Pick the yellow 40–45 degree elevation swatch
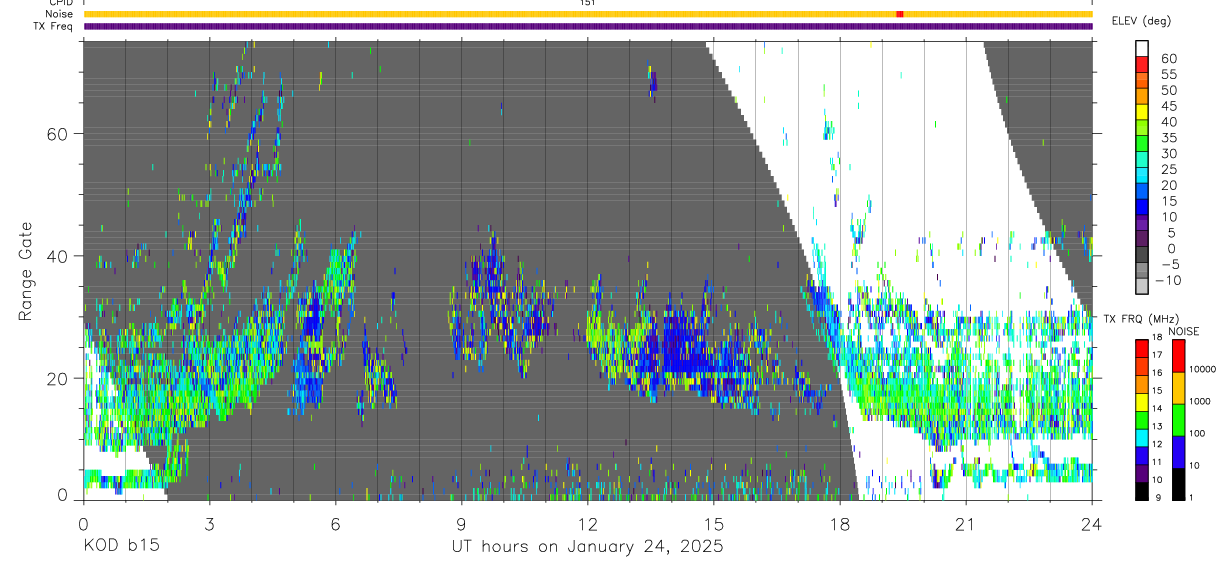 click(x=1142, y=113)
